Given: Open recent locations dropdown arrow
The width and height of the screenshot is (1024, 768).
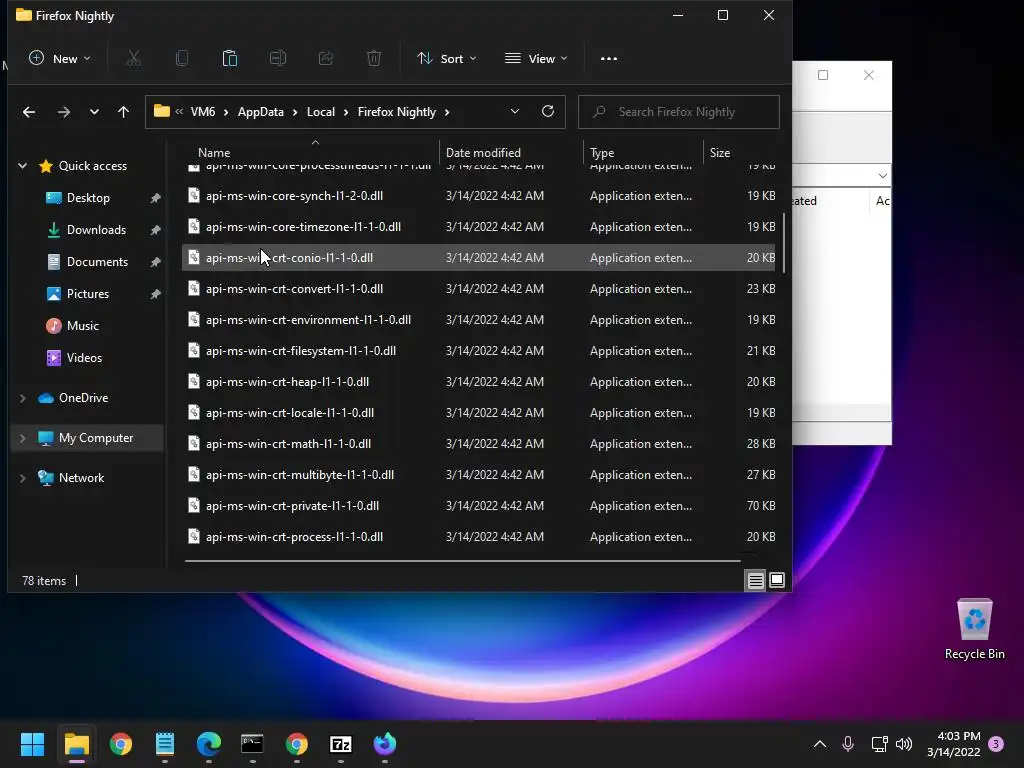Looking at the screenshot, I should pos(94,112).
